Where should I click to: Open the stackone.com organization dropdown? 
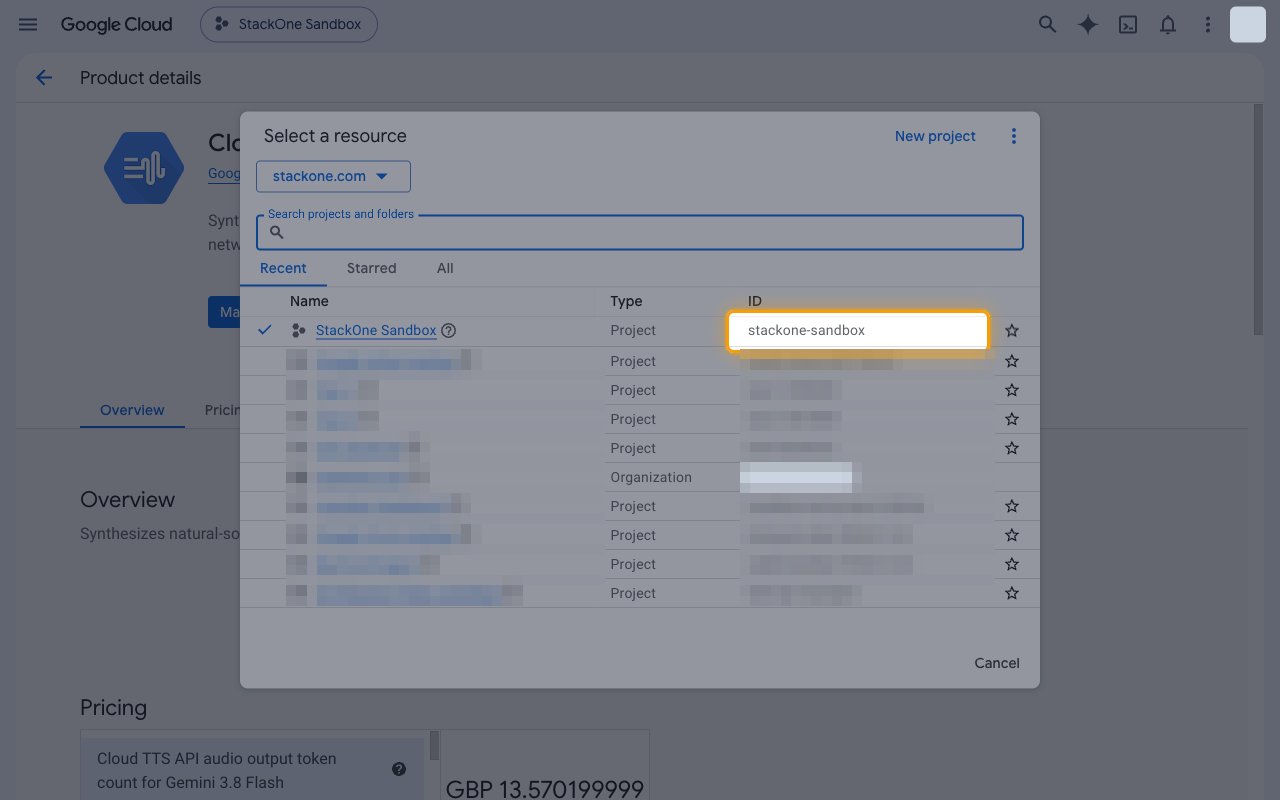click(333, 176)
